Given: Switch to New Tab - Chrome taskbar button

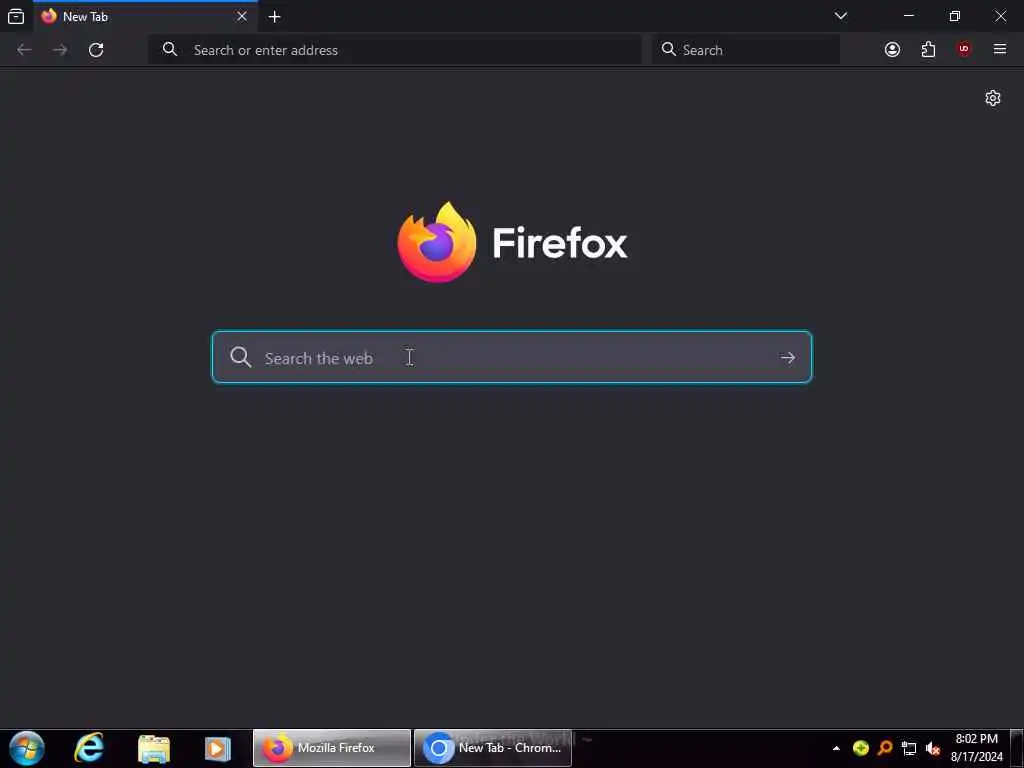Looking at the screenshot, I should [493, 748].
